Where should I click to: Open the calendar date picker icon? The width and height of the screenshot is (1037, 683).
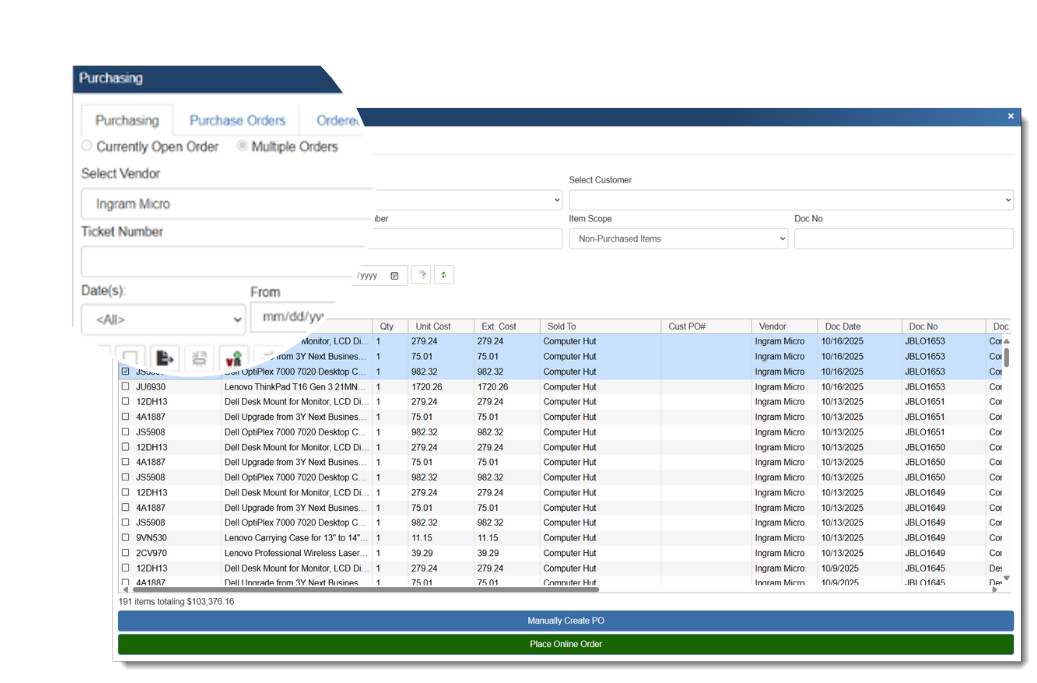(394, 275)
